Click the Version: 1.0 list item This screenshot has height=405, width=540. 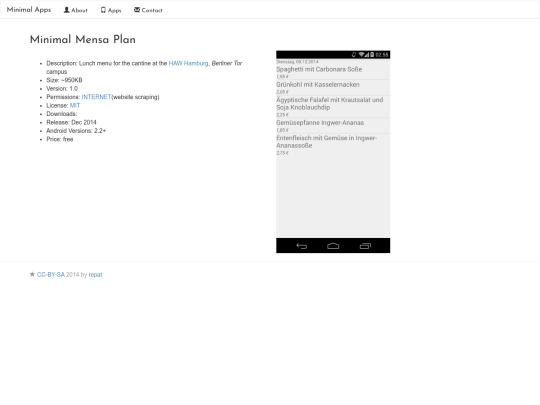tap(62, 89)
